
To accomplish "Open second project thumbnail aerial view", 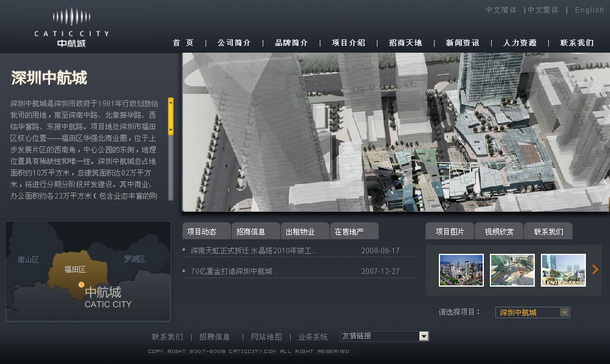I will 512,270.
